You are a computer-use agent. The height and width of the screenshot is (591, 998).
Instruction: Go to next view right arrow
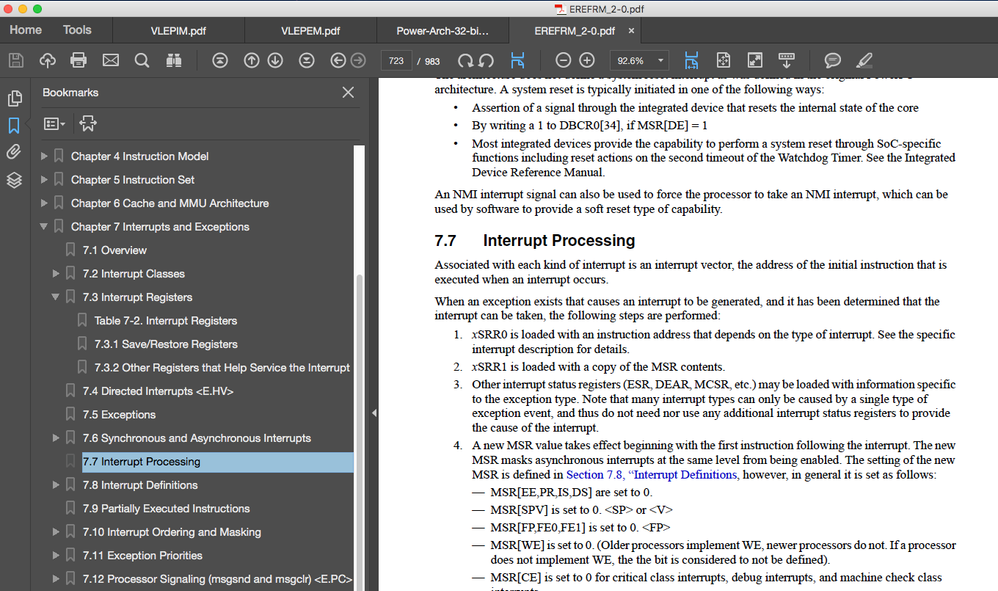point(358,60)
